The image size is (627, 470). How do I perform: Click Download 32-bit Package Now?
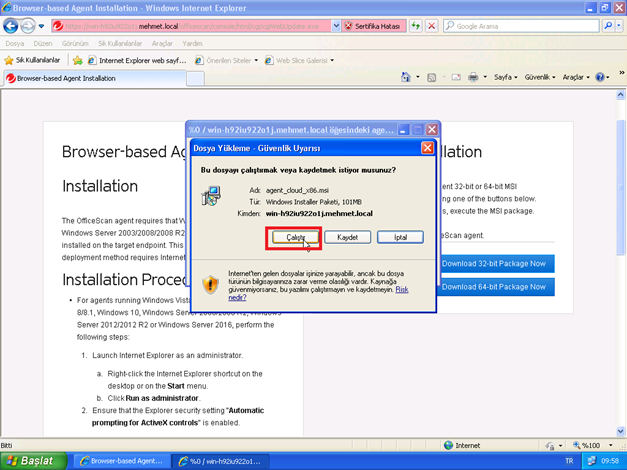pyautogui.click(x=493, y=264)
